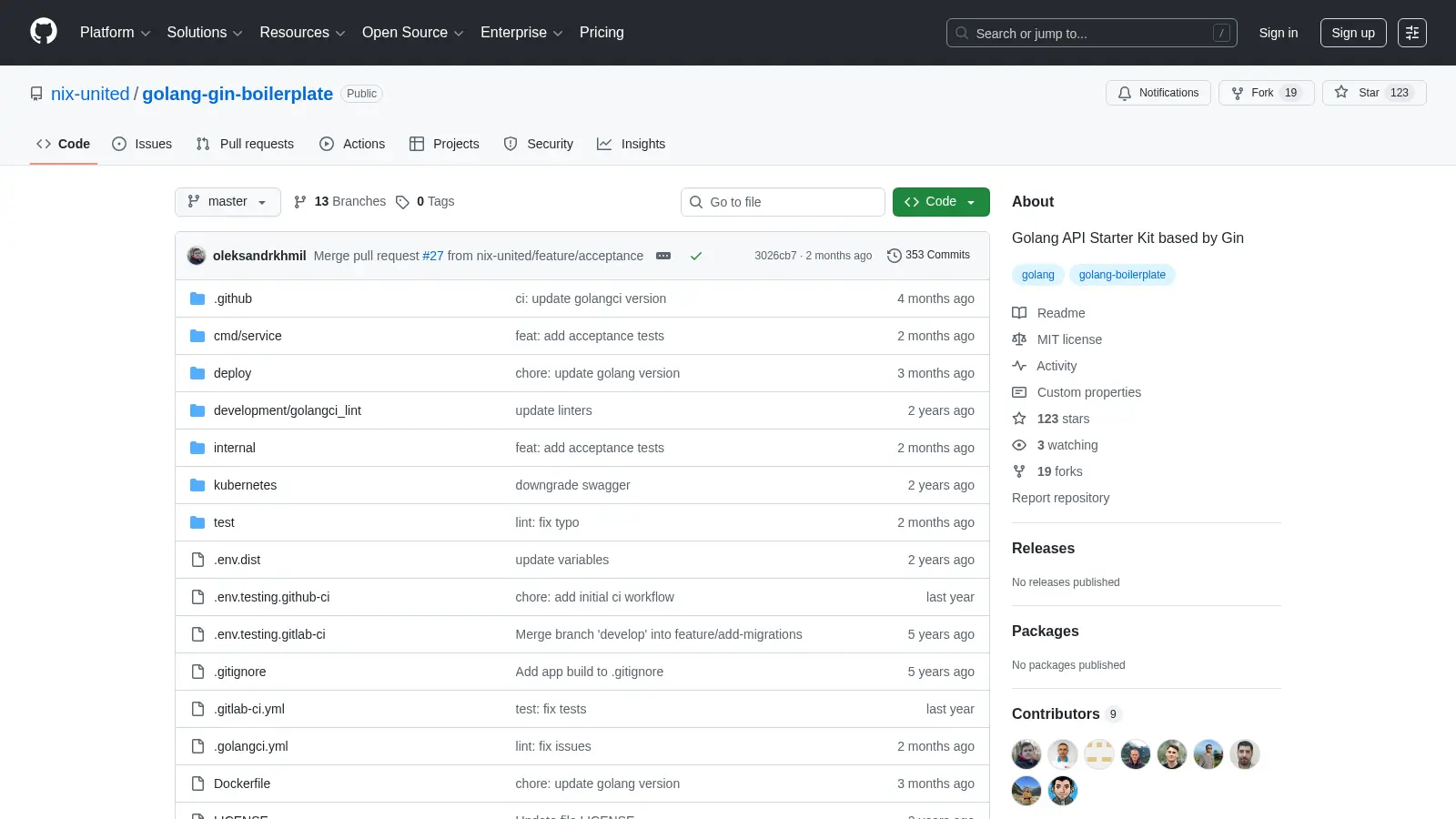The image size is (1456, 819).
Task: Open the cmd/service folder
Action: (x=248, y=336)
